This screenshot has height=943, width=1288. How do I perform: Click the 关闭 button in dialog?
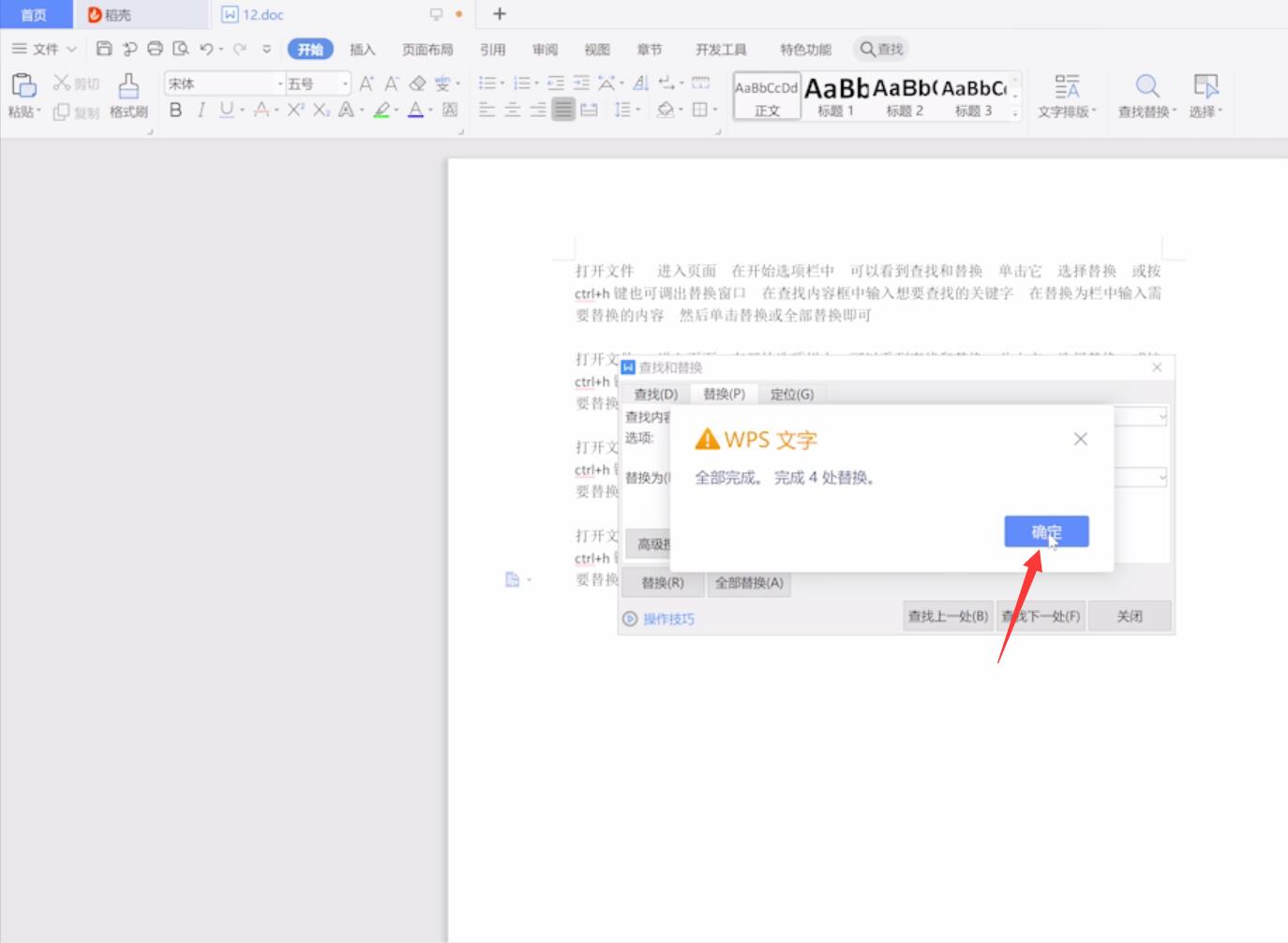pos(1130,616)
